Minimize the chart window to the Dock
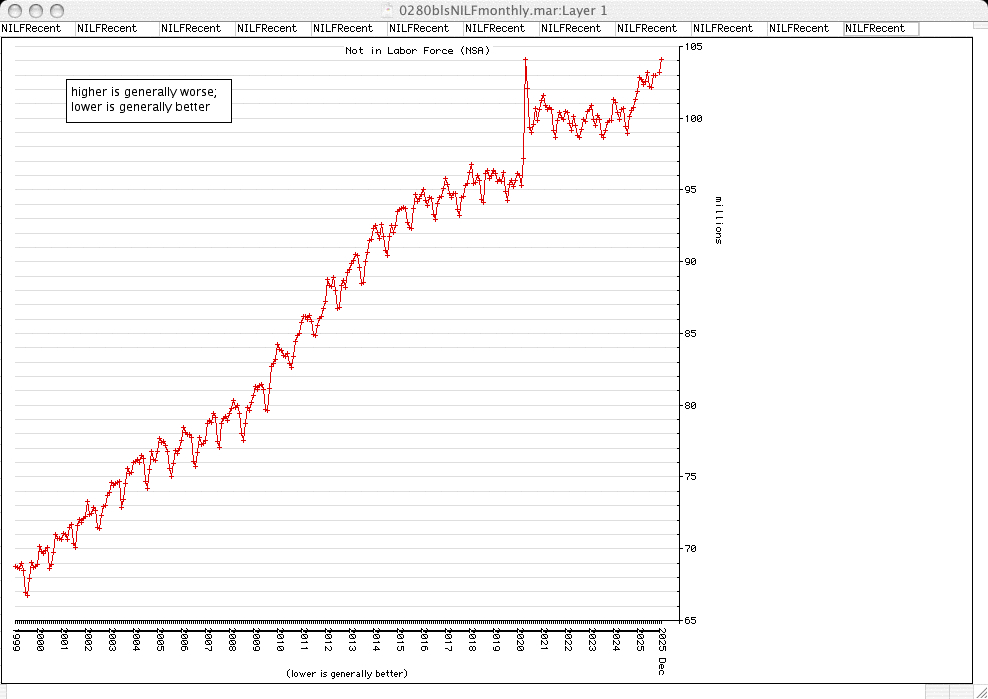Image resolution: width=988 pixels, height=699 pixels. pyautogui.click(x=36, y=9)
